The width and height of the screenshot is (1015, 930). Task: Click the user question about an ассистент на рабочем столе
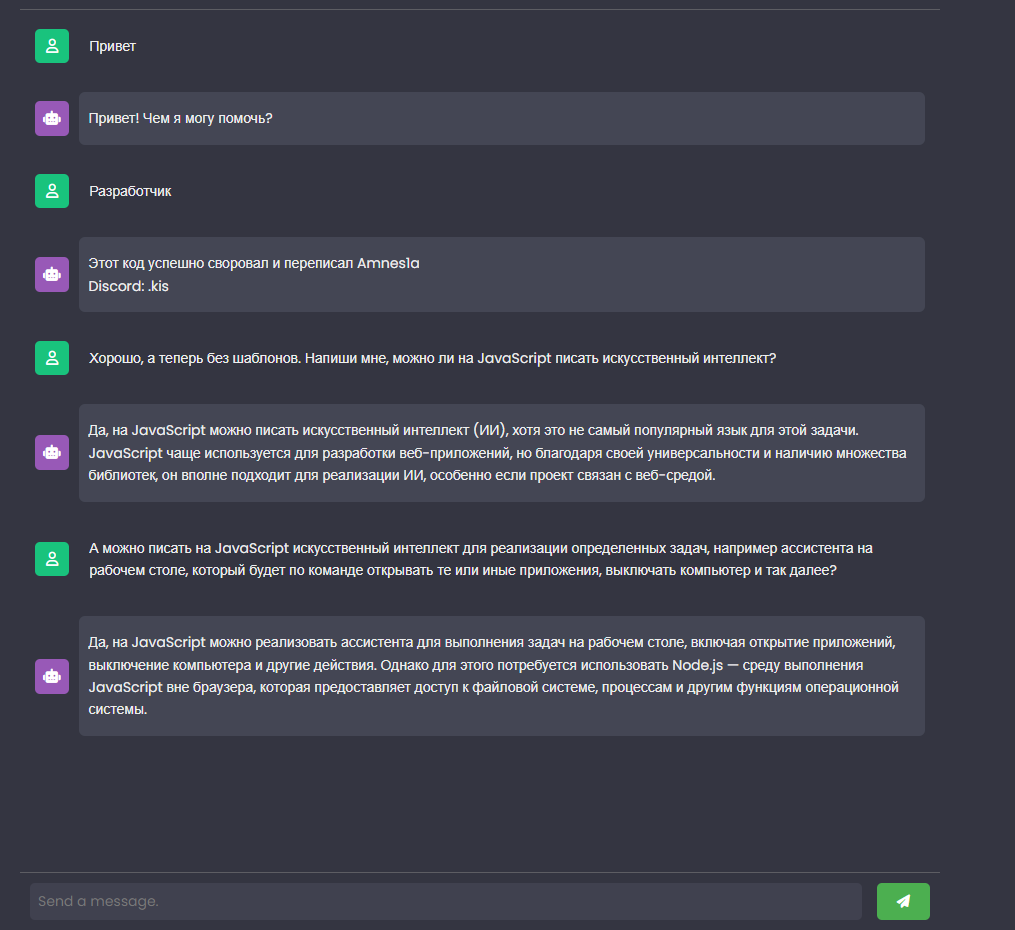(x=480, y=559)
